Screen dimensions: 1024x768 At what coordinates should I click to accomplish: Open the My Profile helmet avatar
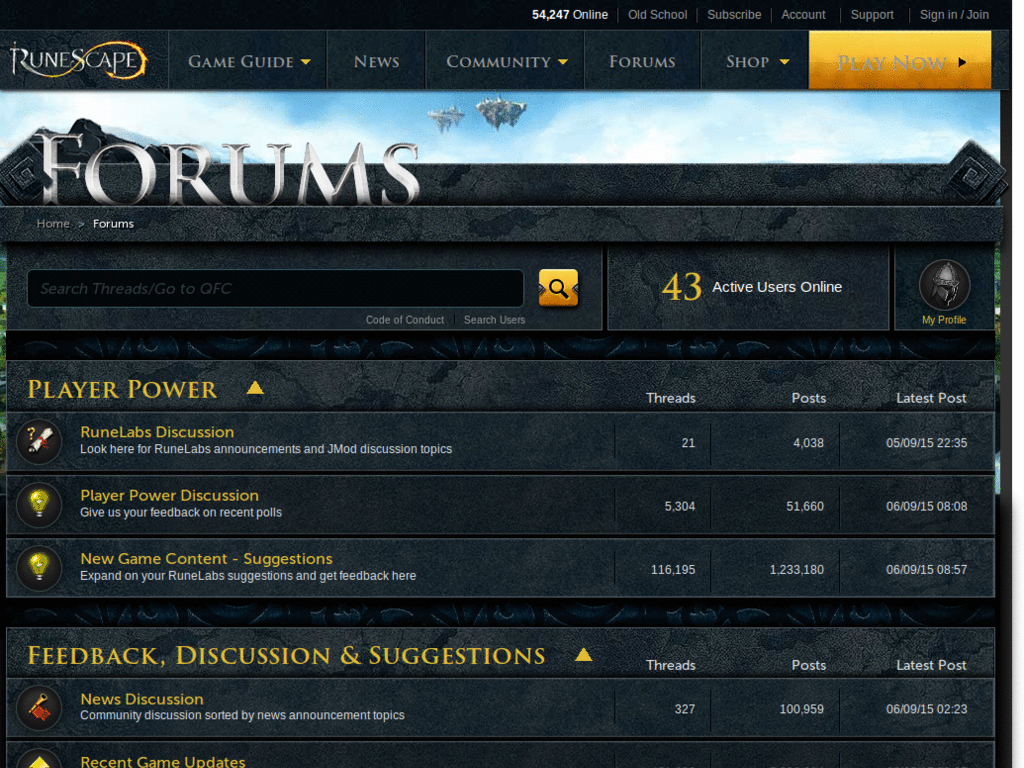click(944, 285)
